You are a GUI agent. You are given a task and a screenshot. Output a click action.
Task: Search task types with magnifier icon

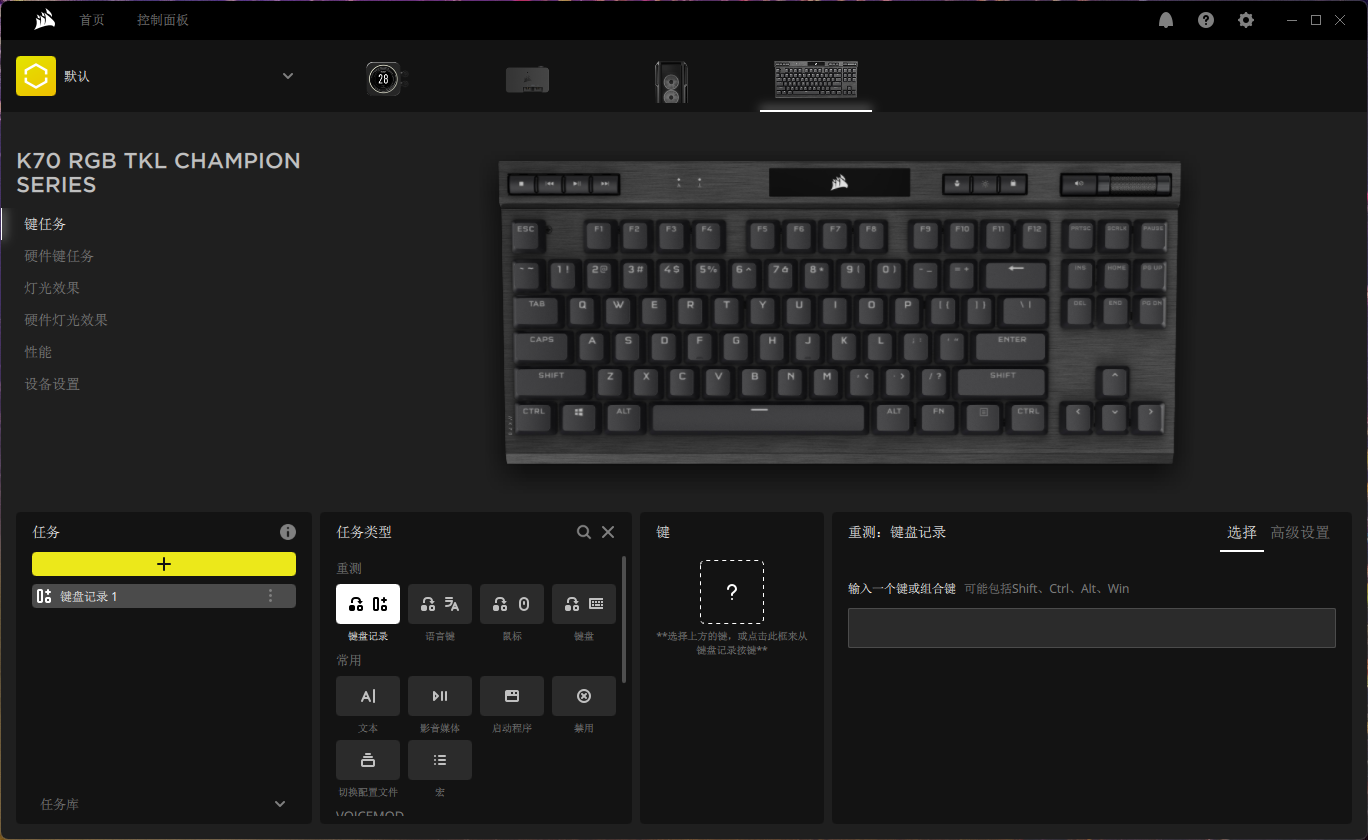(584, 532)
